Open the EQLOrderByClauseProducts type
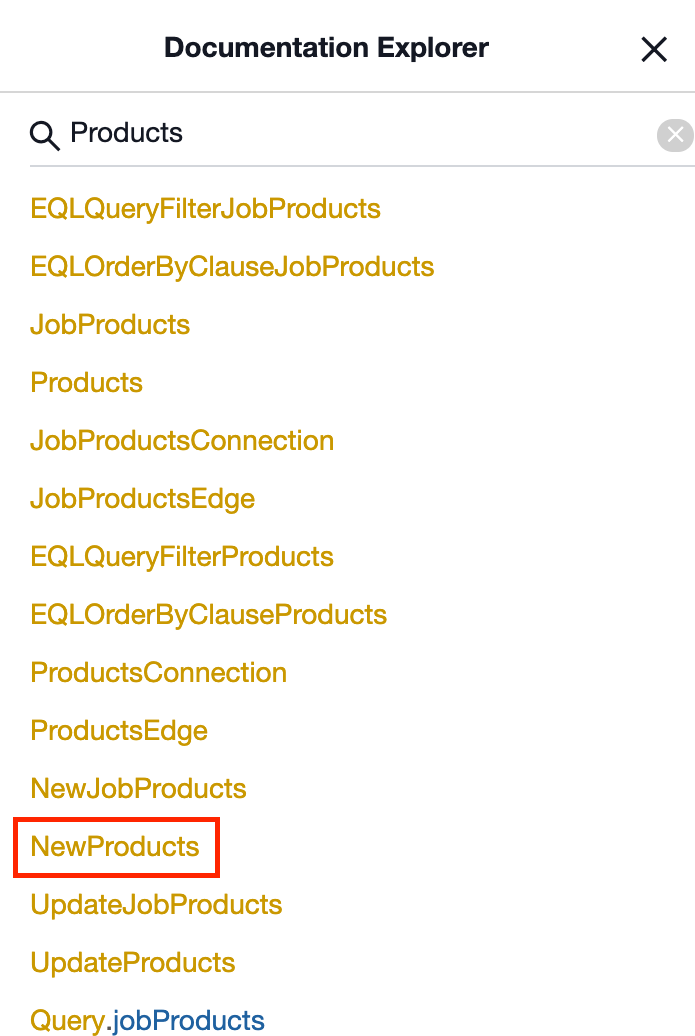Image resolution: width=695 pixels, height=1036 pixels. click(x=208, y=614)
